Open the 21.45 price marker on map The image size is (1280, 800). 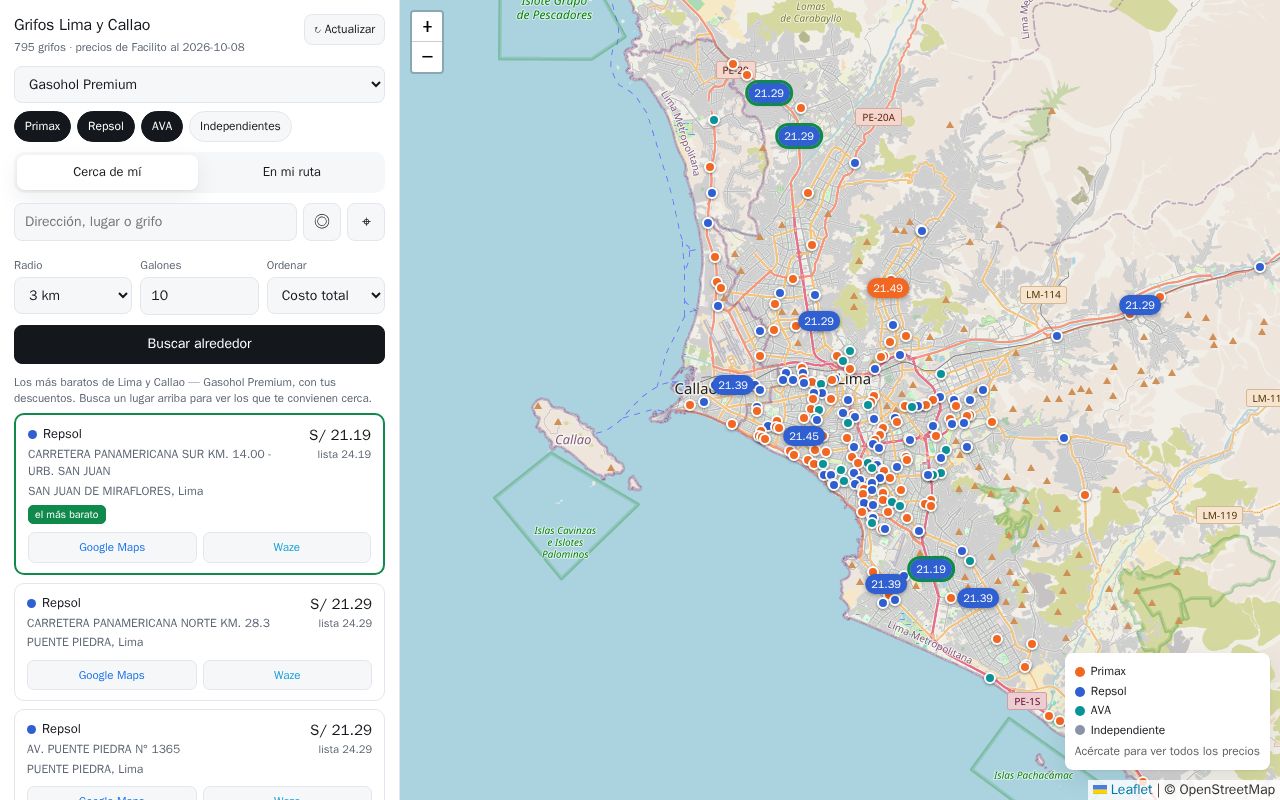click(x=804, y=436)
